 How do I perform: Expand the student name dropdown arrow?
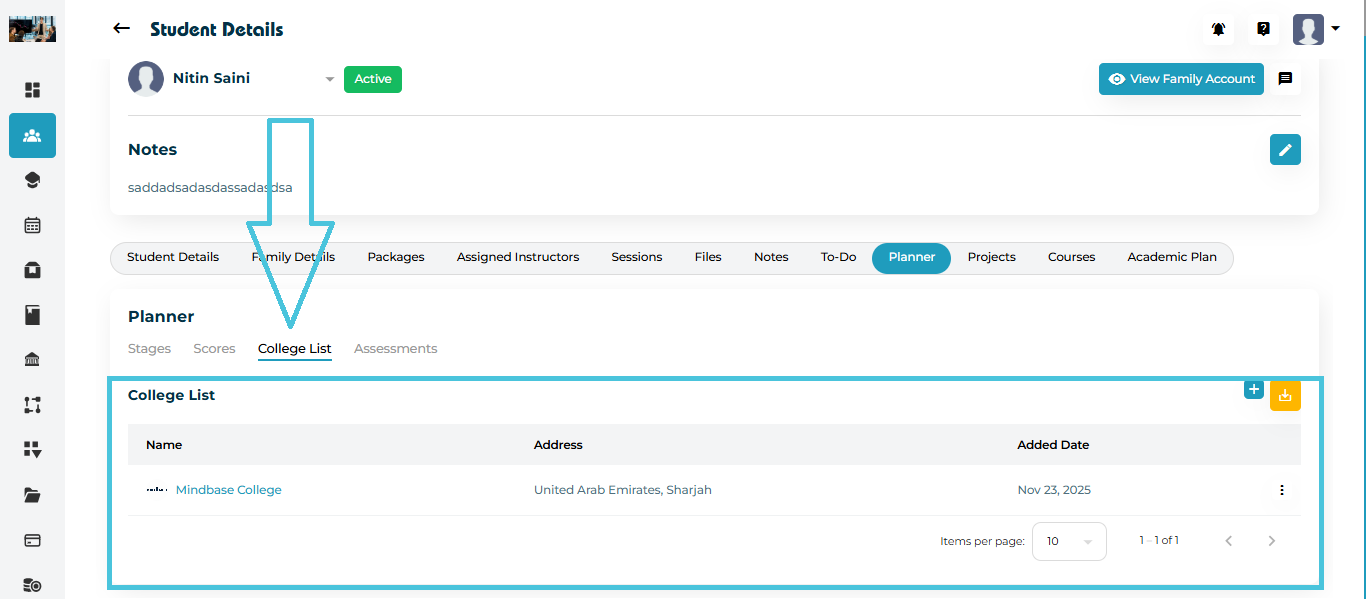tap(329, 80)
